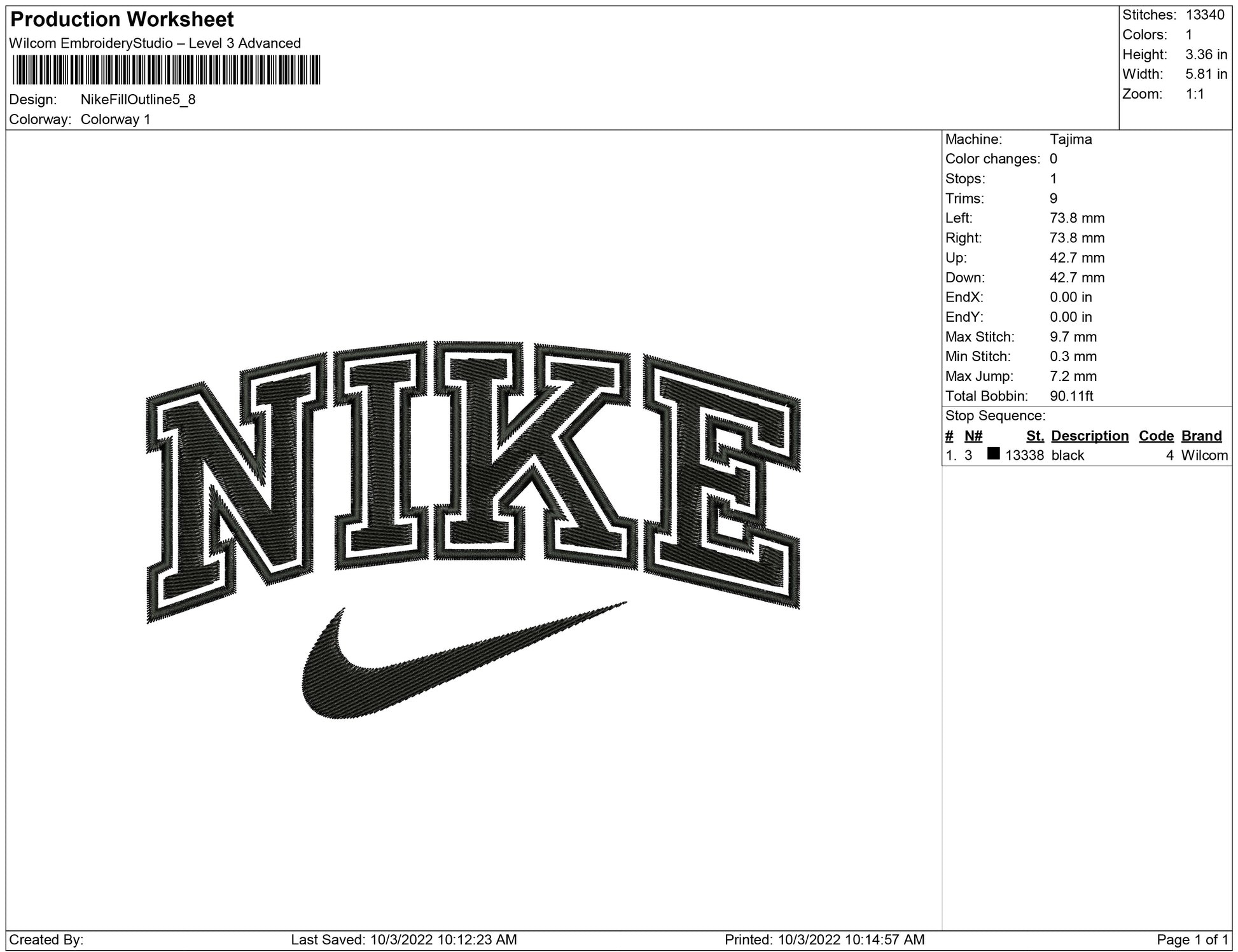Select the Description column header
This screenshot has height=952, width=1238.
tap(1089, 436)
